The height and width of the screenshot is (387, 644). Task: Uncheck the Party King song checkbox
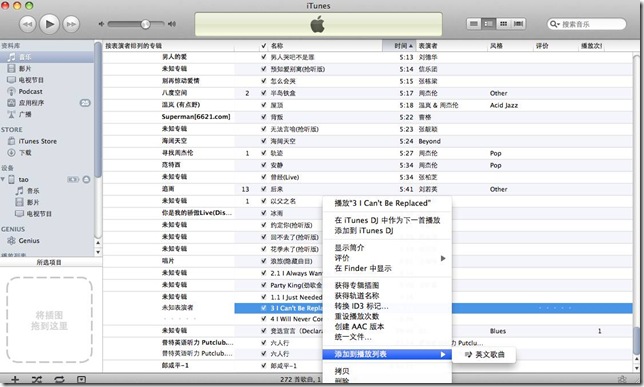[264, 285]
